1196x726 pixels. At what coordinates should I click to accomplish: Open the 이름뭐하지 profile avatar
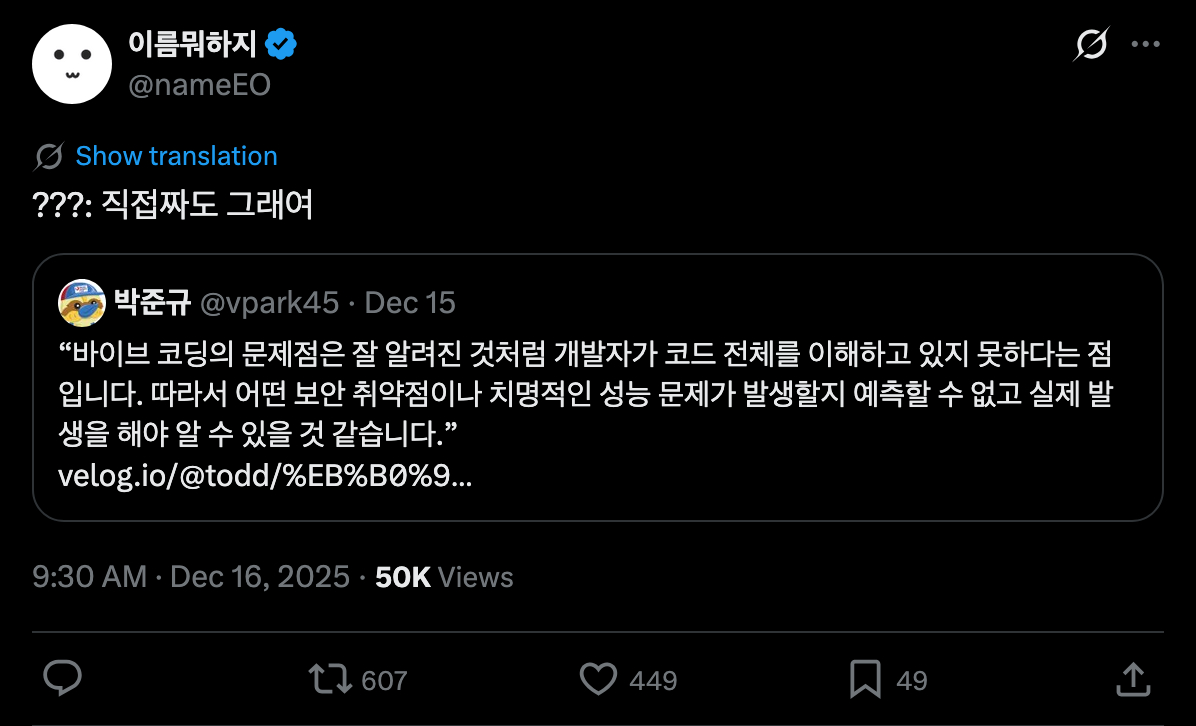70,63
